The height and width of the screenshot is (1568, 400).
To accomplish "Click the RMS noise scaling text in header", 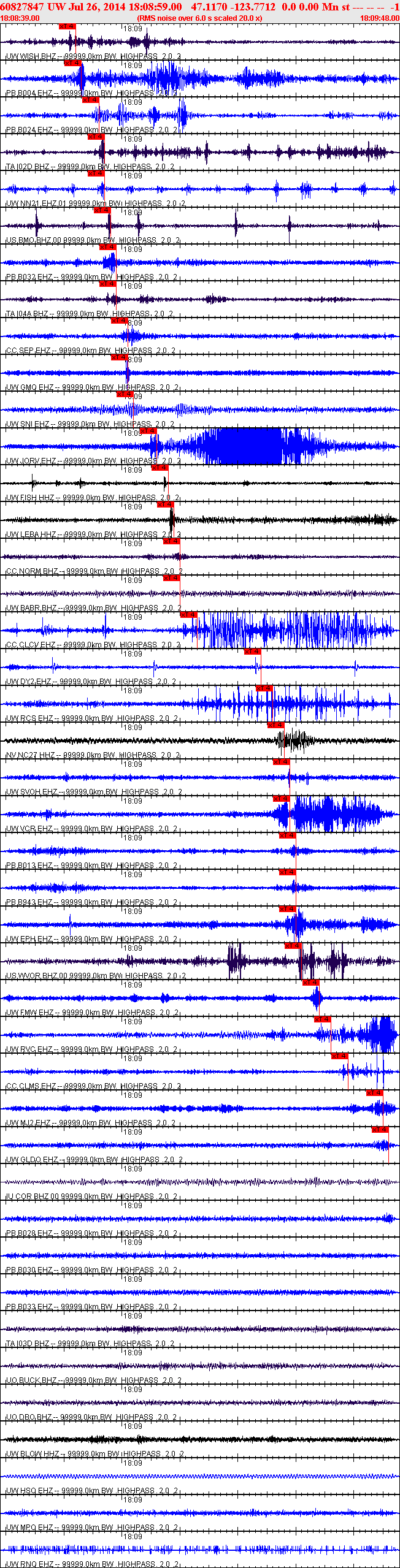I will (199, 18).
